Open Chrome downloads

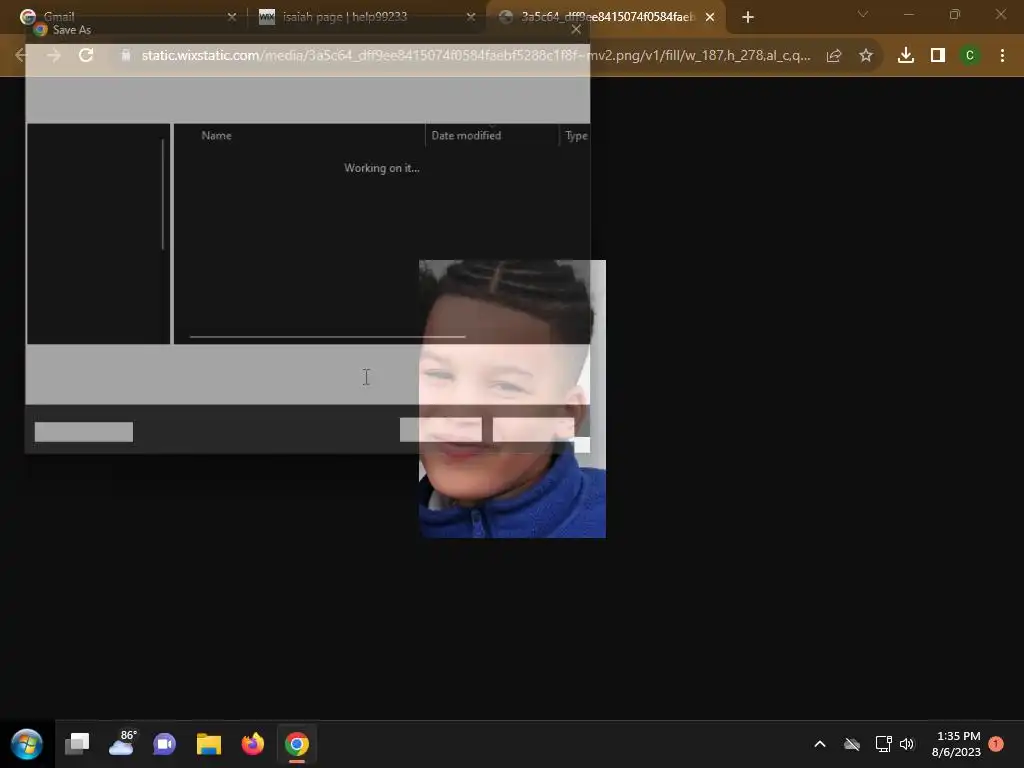(x=906, y=56)
